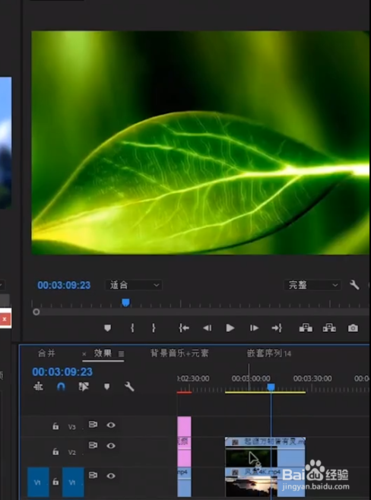Click the Extract button
Image resolution: width=371 pixels, height=500 pixels.
[329, 328]
